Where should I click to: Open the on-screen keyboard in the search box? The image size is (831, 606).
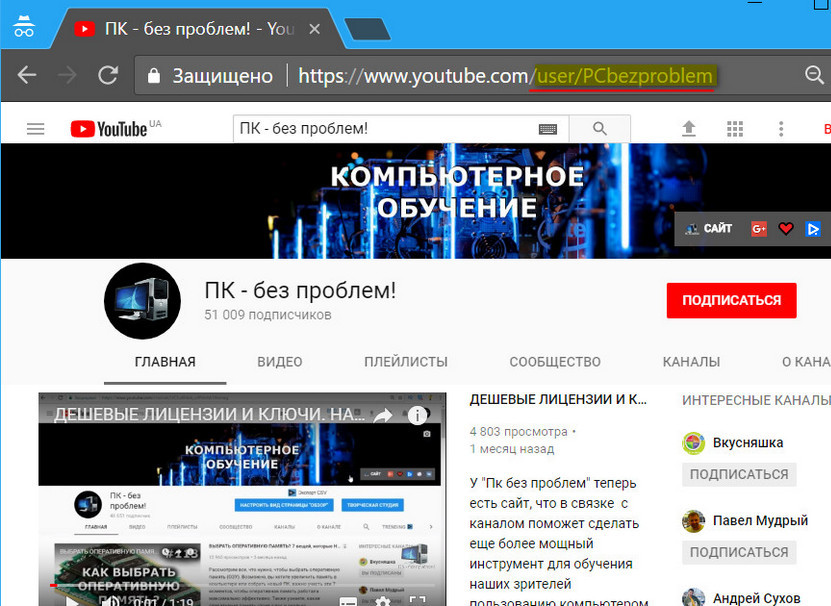coord(547,129)
